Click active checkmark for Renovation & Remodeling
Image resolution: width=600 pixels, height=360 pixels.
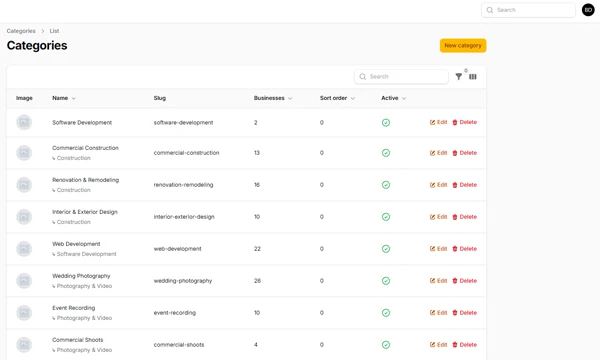[x=386, y=185]
